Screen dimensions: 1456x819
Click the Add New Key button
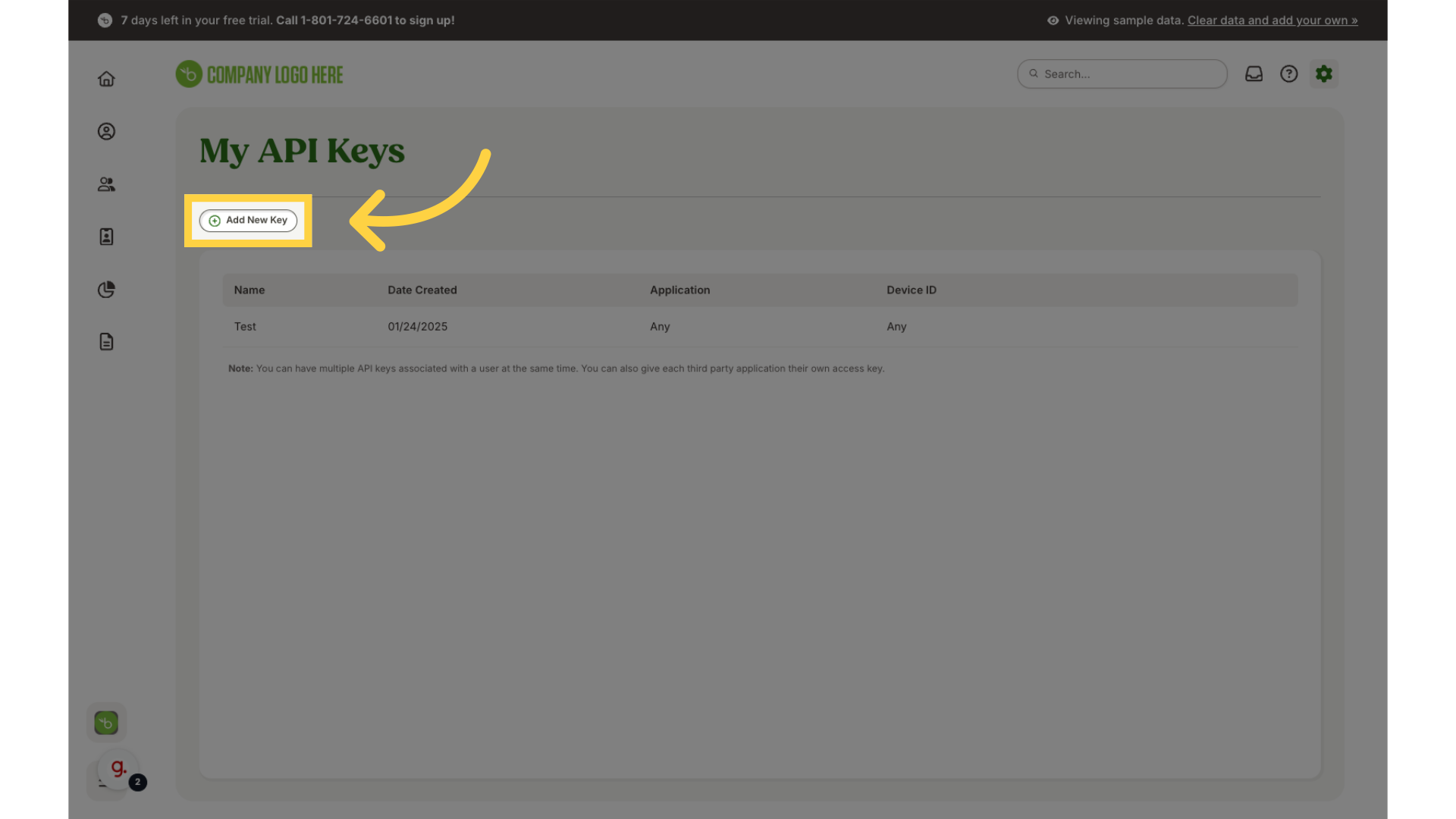click(x=248, y=221)
